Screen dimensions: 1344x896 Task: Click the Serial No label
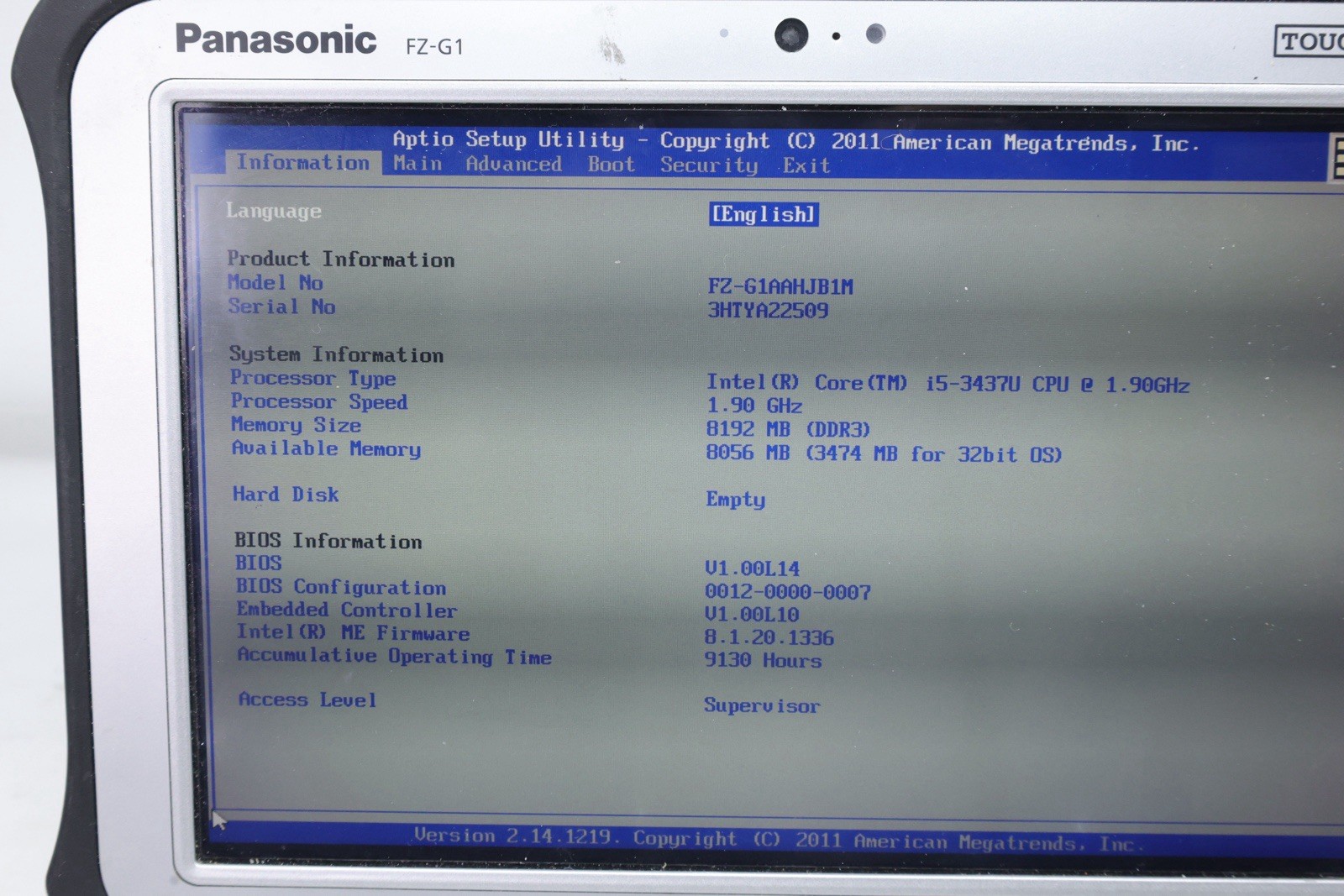pyautogui.click(x=282, y=307)
